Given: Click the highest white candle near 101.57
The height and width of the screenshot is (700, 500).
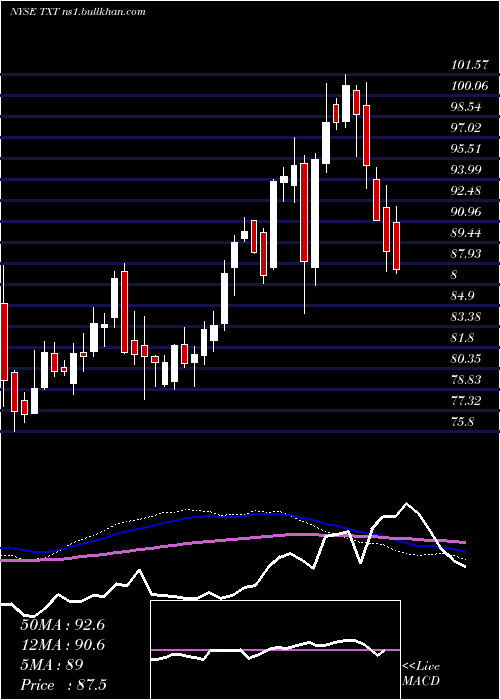Looking at the screenshot, I should click(346, 103).
